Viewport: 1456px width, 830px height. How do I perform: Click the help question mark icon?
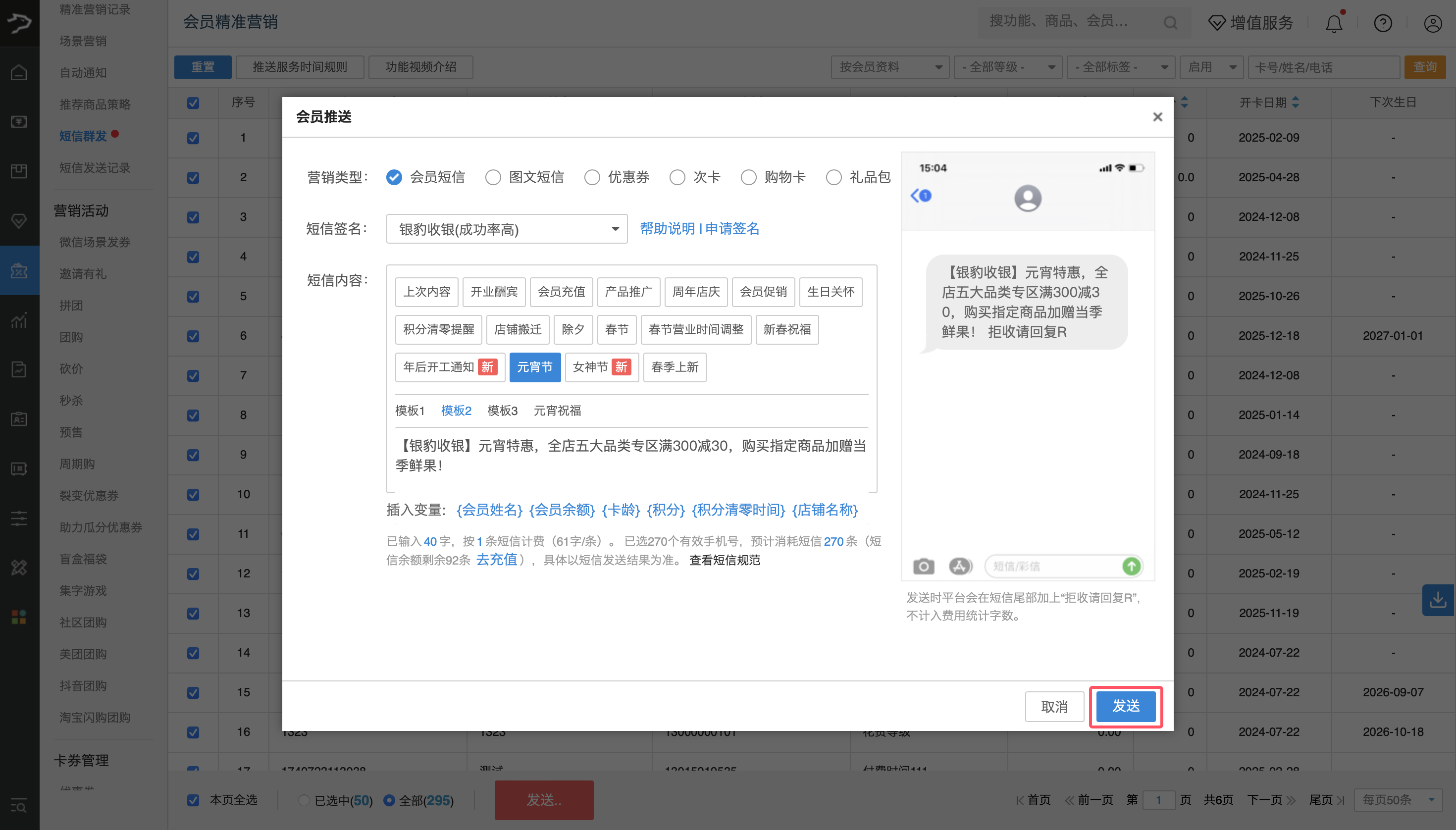point(1383,23)
